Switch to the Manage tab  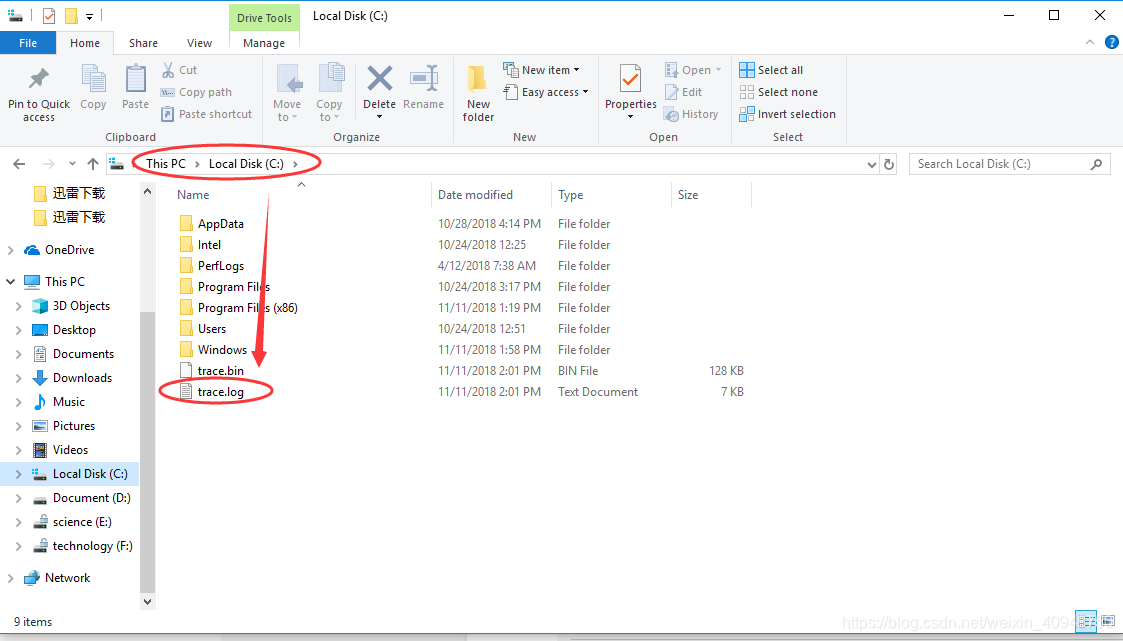(264, 43)
